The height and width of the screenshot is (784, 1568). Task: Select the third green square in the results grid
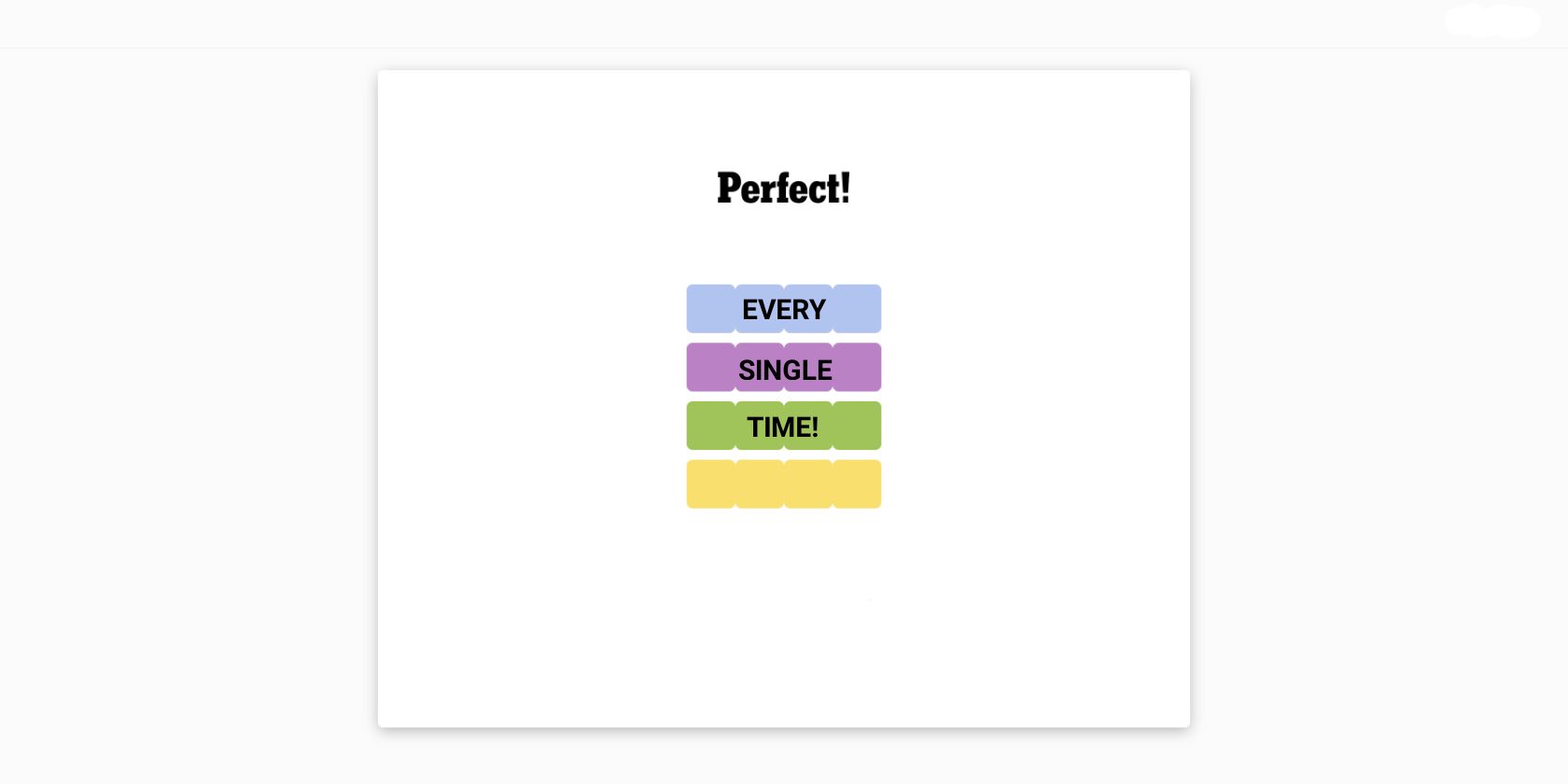[808, 426]
